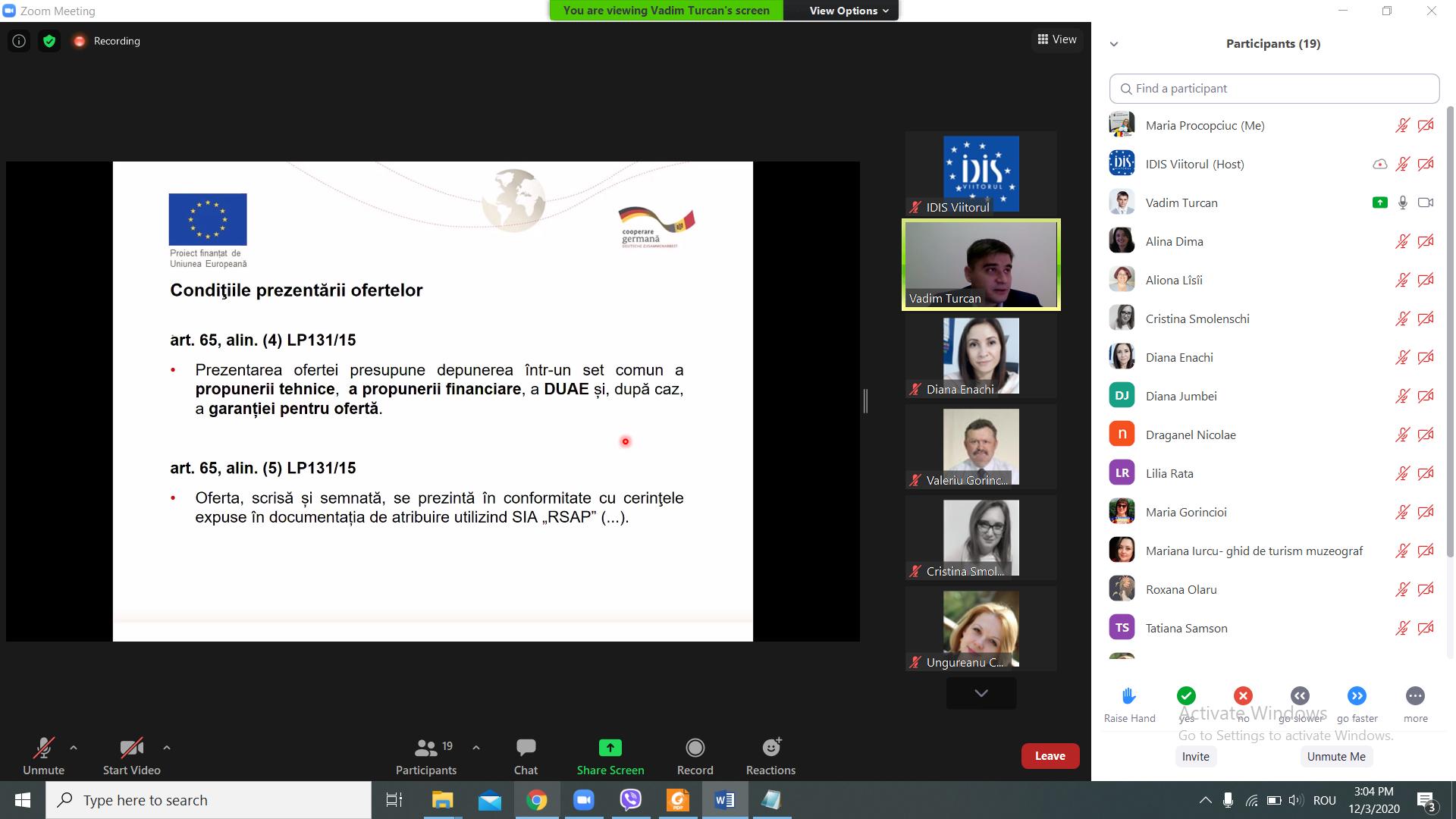This screenshot has width=1456, height=819.
Task: Select participant Mariana Iurcu- ghid de turism muzeograf
Action: [x=1274, y=551]
